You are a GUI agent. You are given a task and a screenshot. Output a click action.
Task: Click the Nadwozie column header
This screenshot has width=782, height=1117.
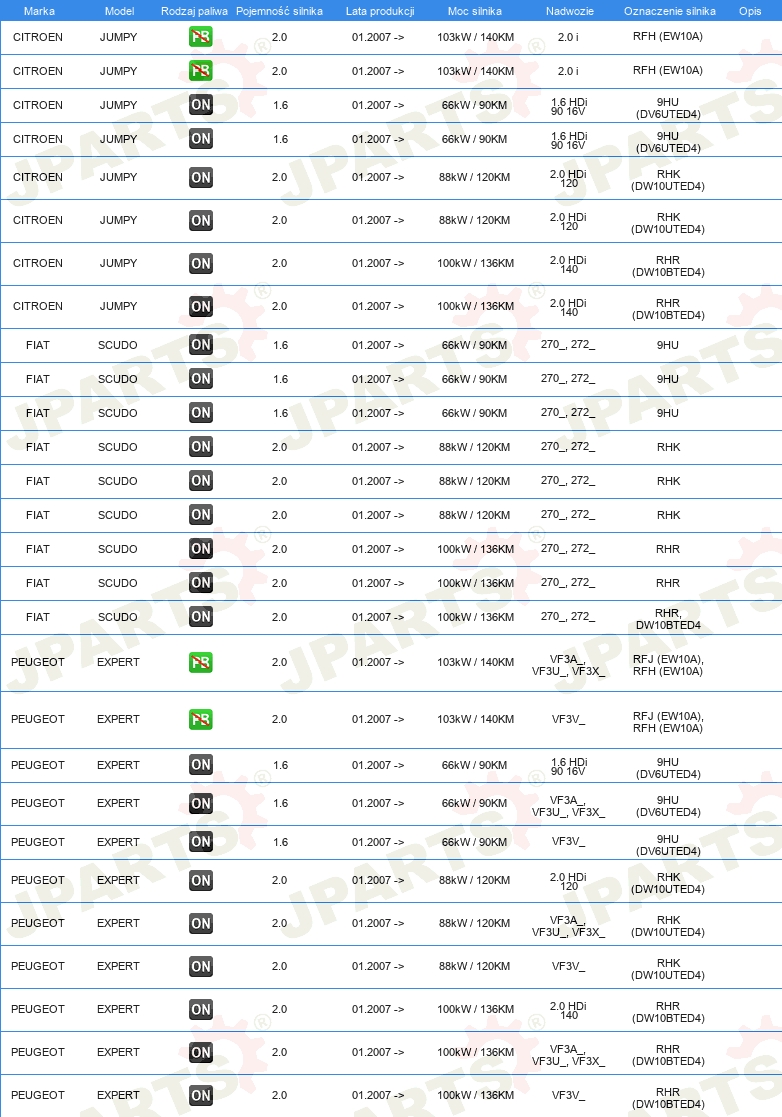[x=570, y=11]
